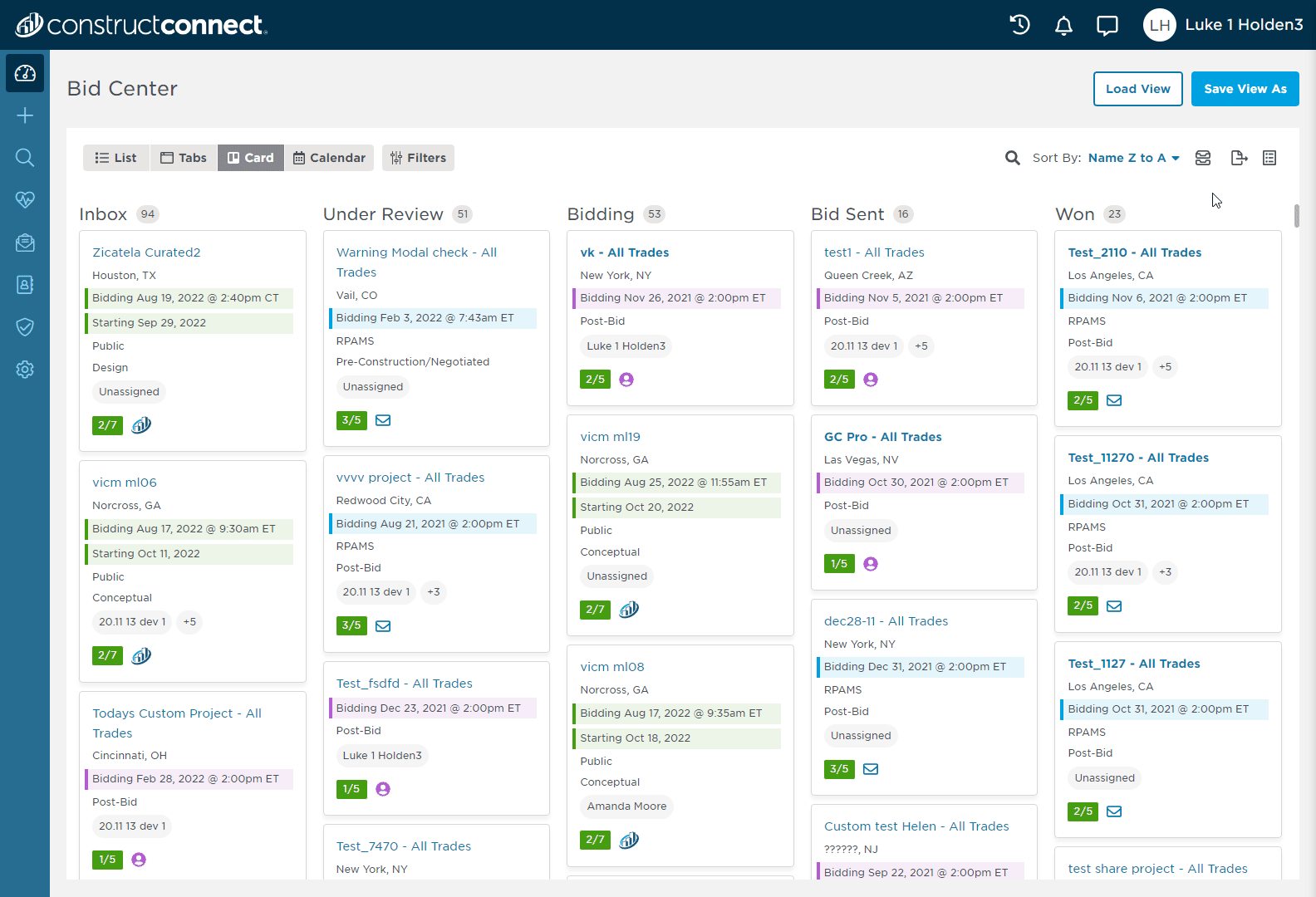The image size is (1316, 897).
Task: Open Zicatela Curated2 project link
Action: [146, 252]
